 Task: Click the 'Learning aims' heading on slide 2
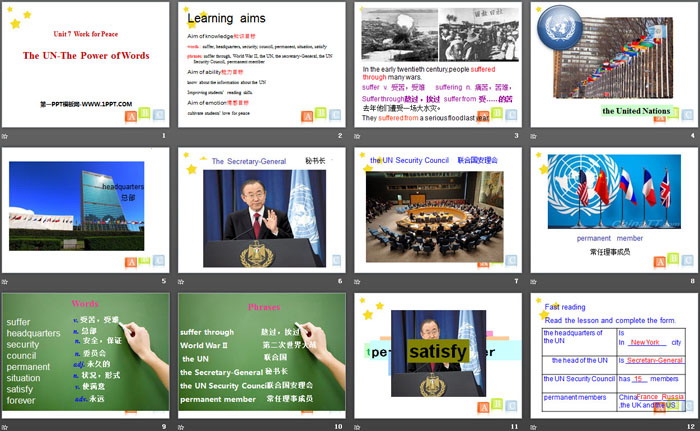pos(225,18)
